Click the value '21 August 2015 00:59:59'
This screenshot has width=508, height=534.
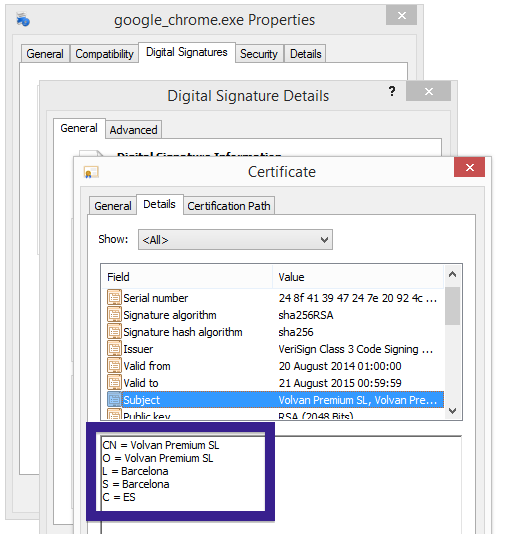340,383
